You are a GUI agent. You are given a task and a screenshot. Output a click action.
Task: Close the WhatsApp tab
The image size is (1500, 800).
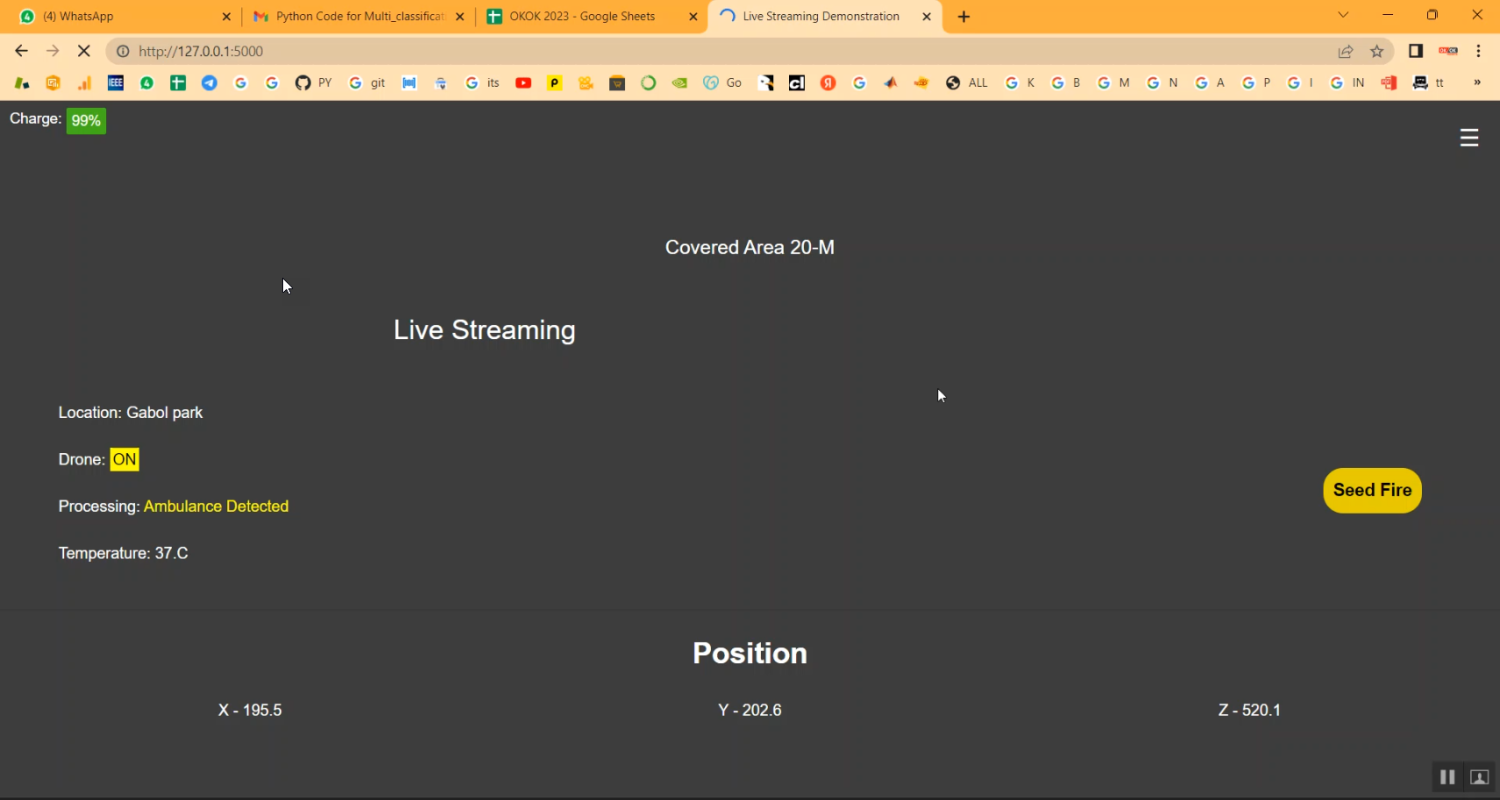point(226,17)
